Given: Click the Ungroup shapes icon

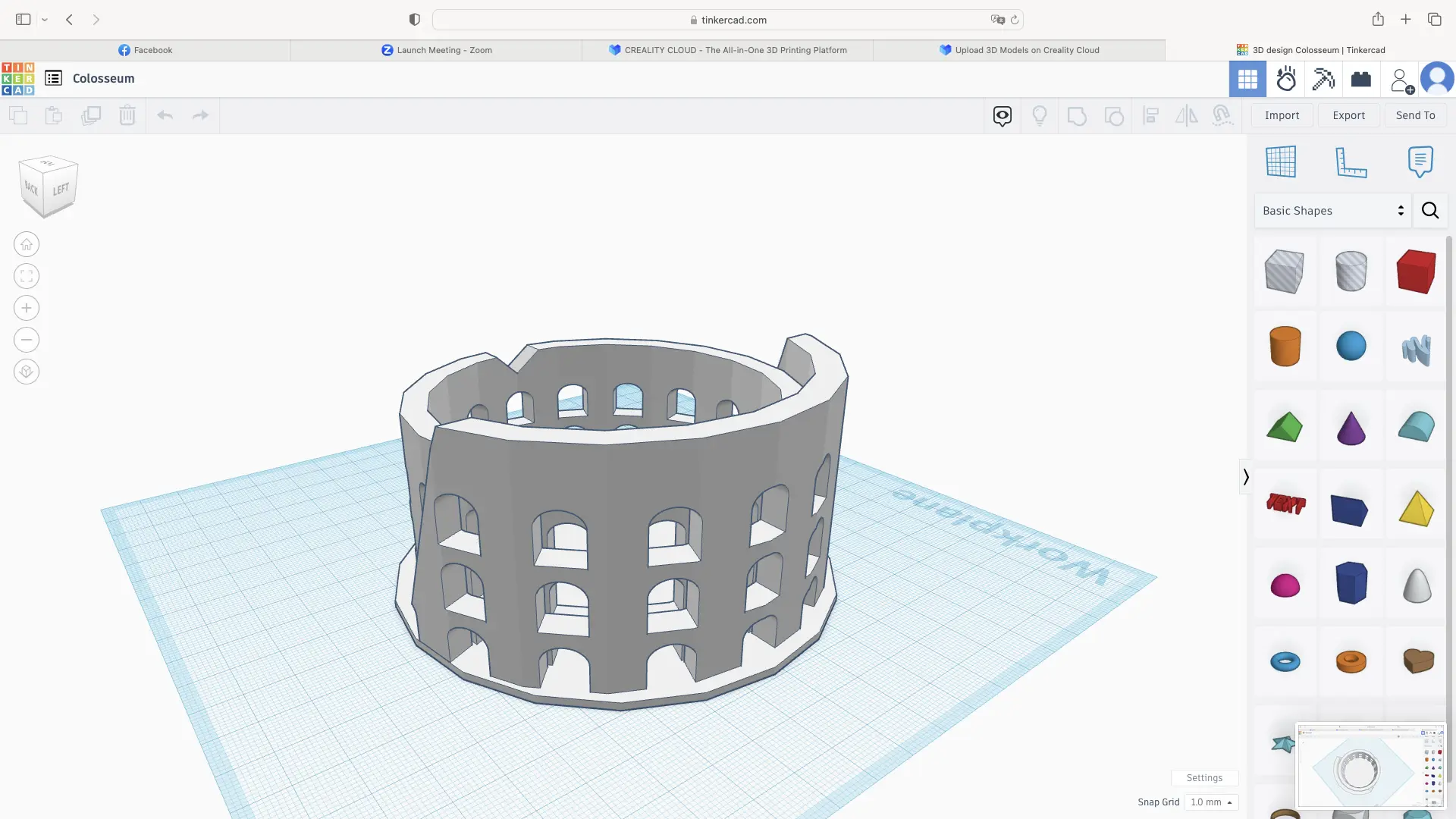Looking at the screenshot, I should pos(1114,116).
